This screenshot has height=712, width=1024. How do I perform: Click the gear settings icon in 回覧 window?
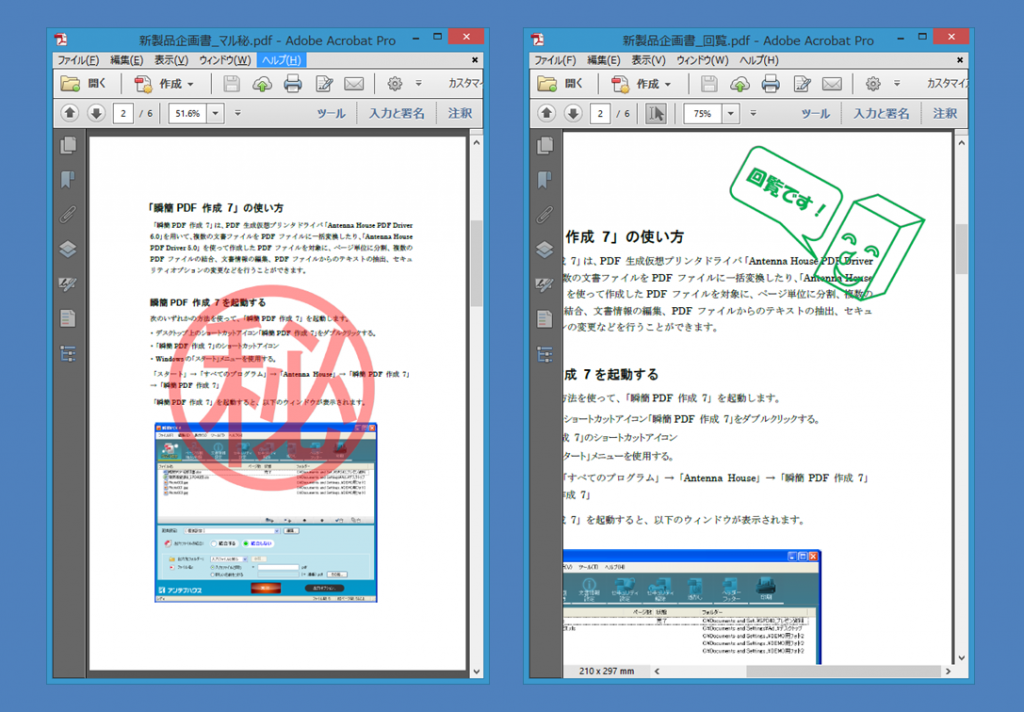872,84
